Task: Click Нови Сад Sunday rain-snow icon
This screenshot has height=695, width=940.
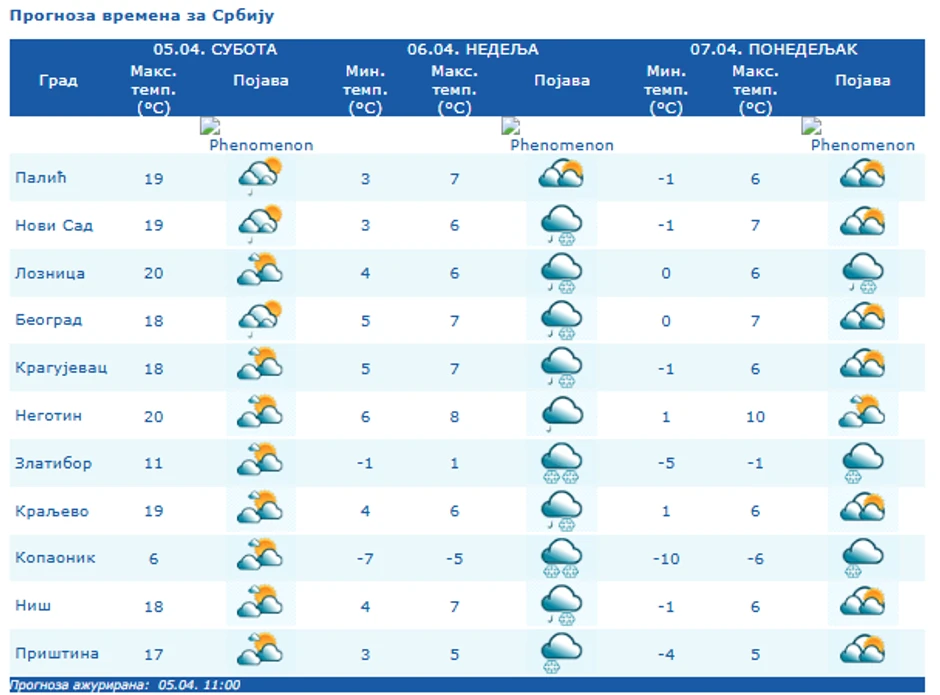Action: [x=562, y=224]
